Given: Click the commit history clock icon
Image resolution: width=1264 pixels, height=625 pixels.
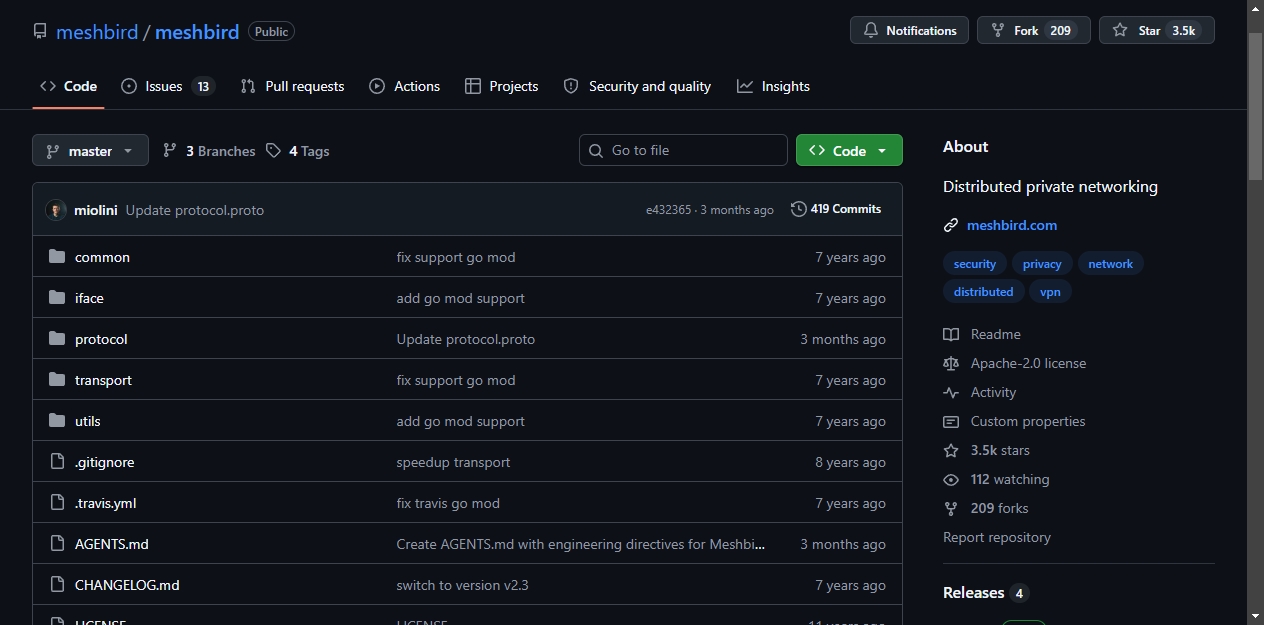Looking at the screenshot, I should [798, 209].
